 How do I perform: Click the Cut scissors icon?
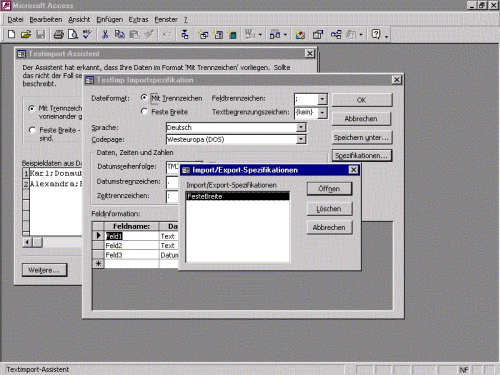tap(105, 34)
